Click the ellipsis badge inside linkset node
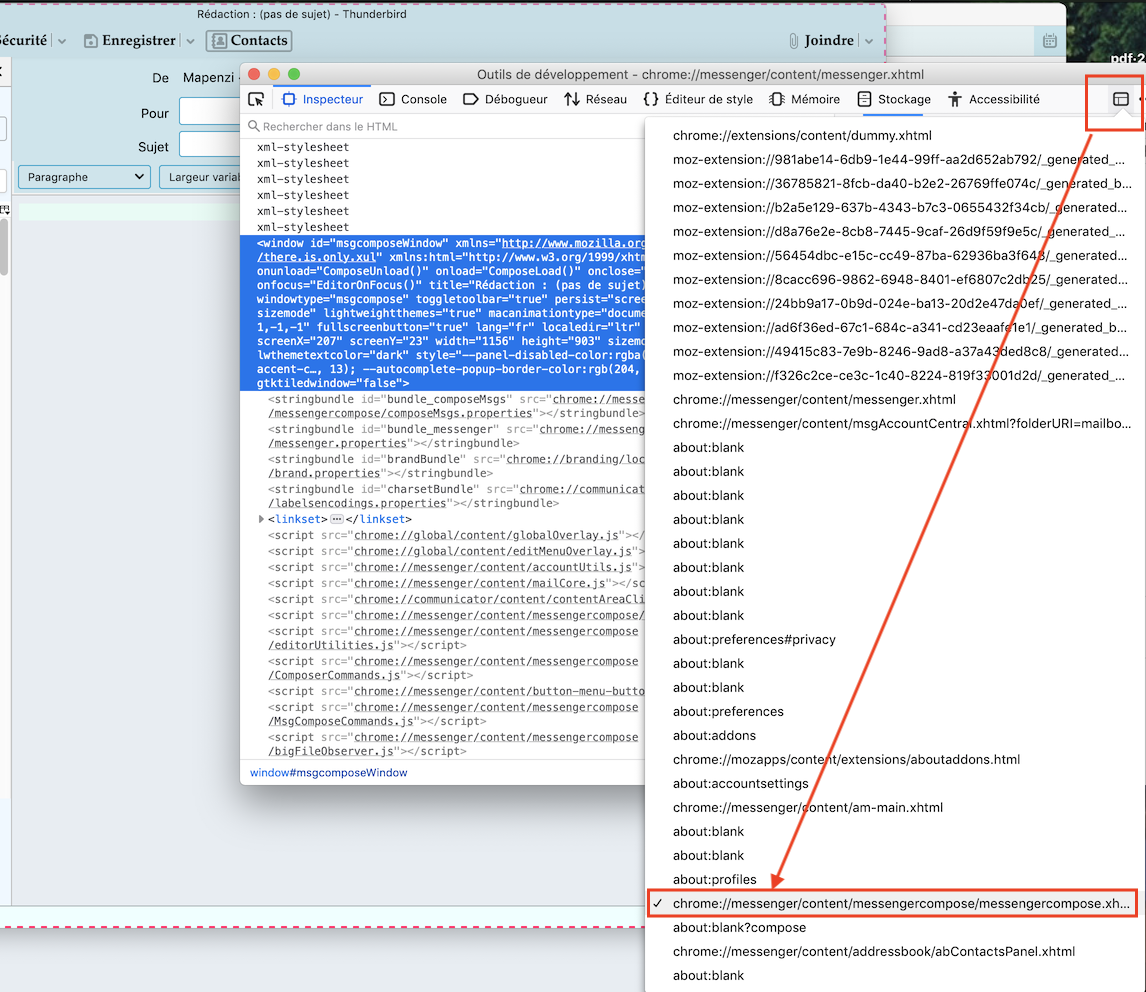 coord(337,520)
